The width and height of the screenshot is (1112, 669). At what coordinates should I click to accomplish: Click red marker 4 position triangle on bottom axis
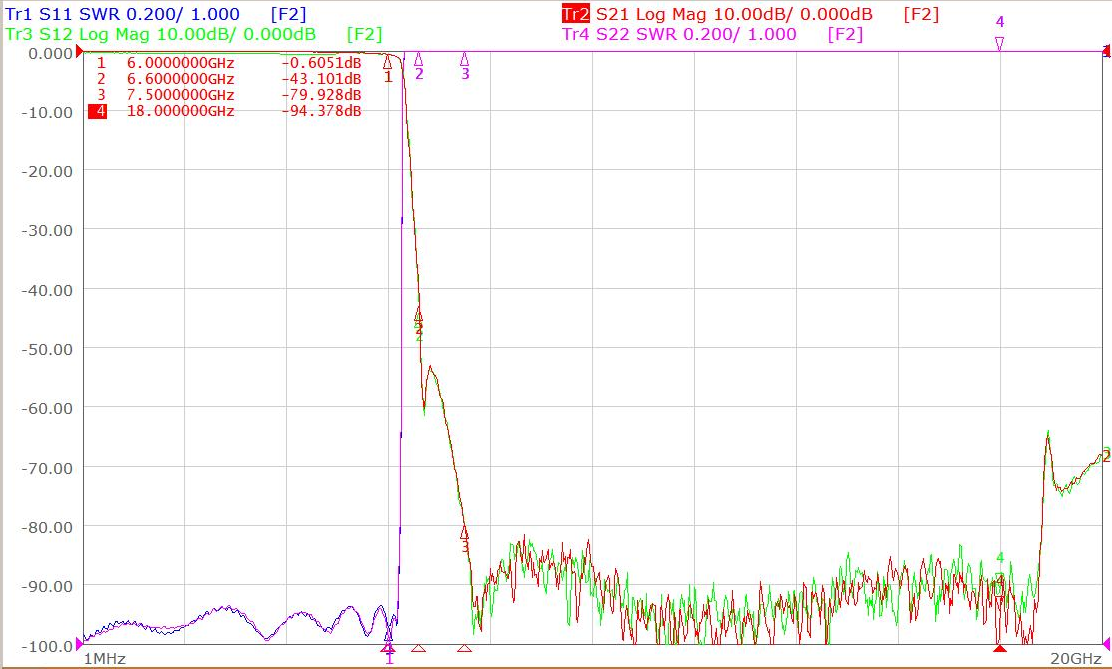coord(999,648)
